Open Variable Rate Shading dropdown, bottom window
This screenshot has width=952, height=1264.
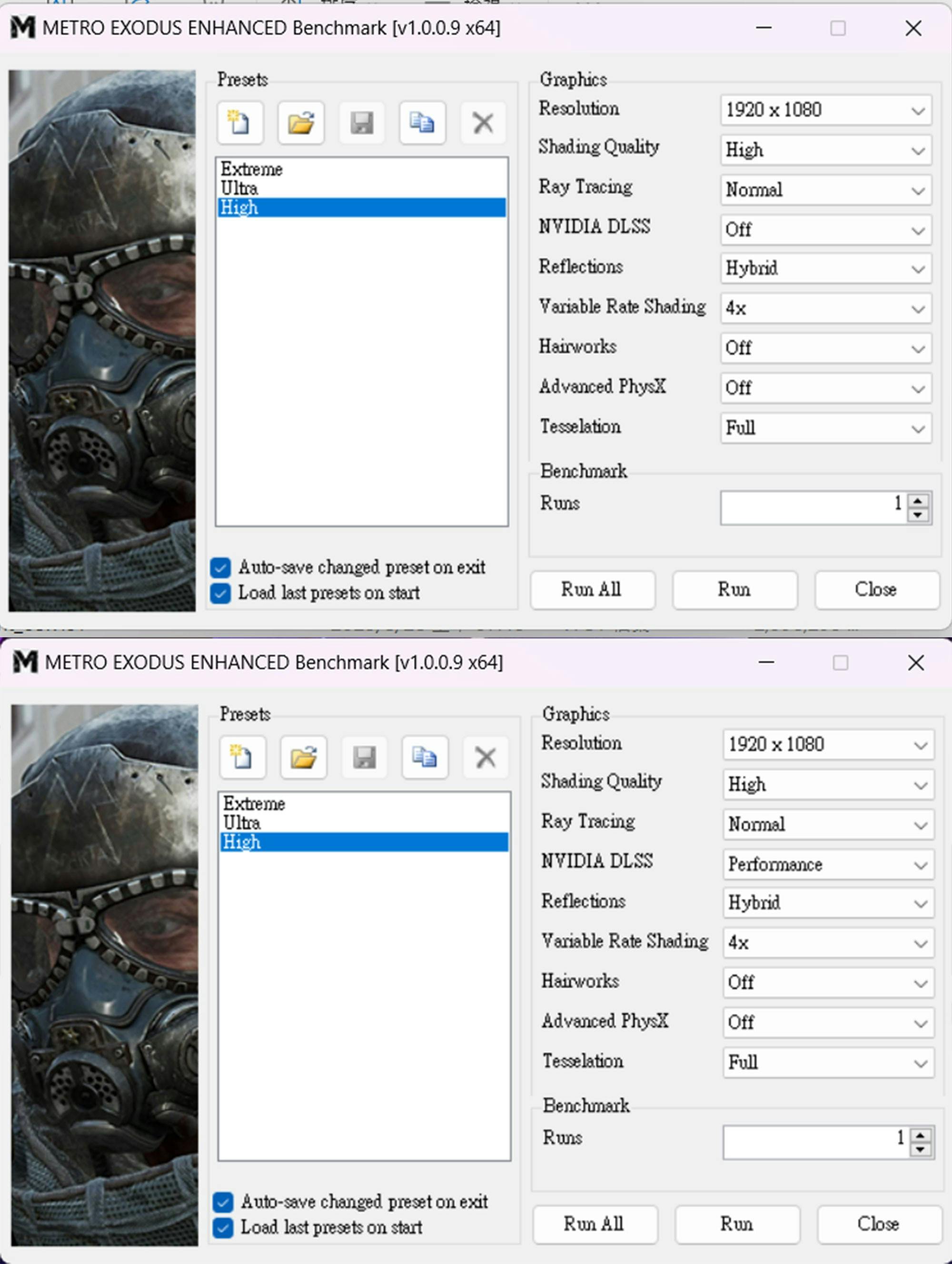[828, 943]
